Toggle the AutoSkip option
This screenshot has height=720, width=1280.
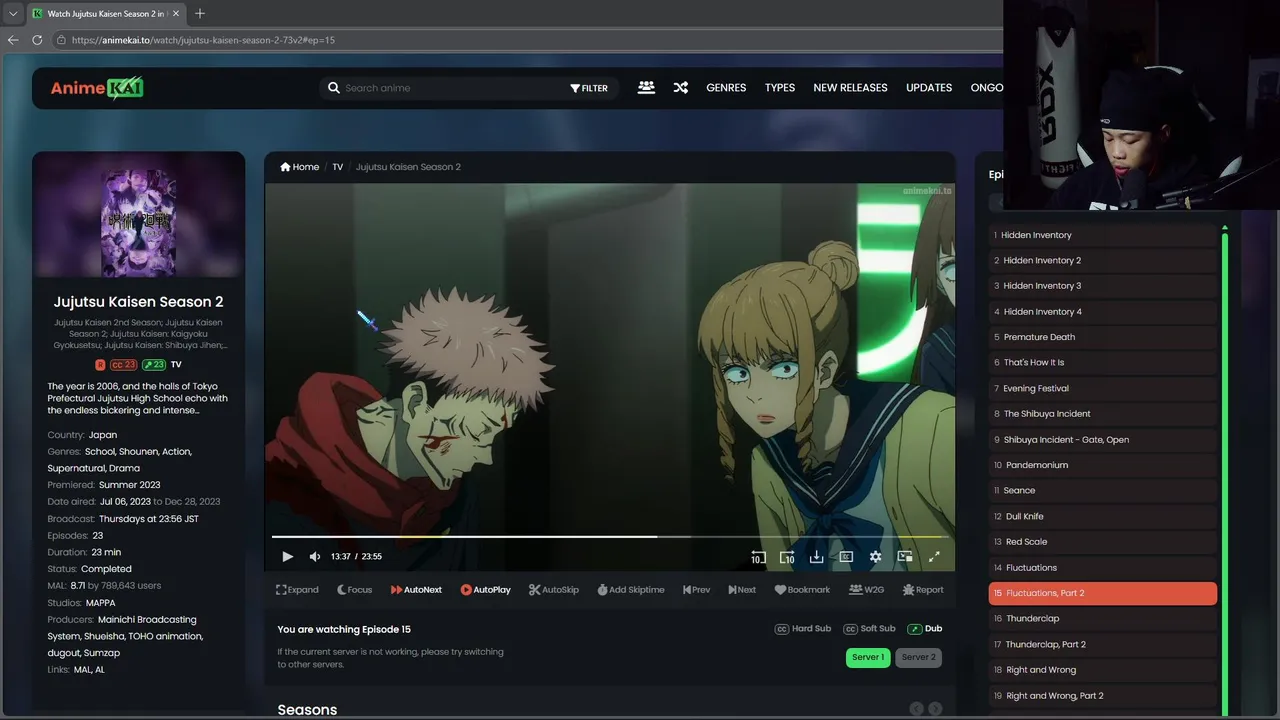pyautogui.click(x=554, y=590)
